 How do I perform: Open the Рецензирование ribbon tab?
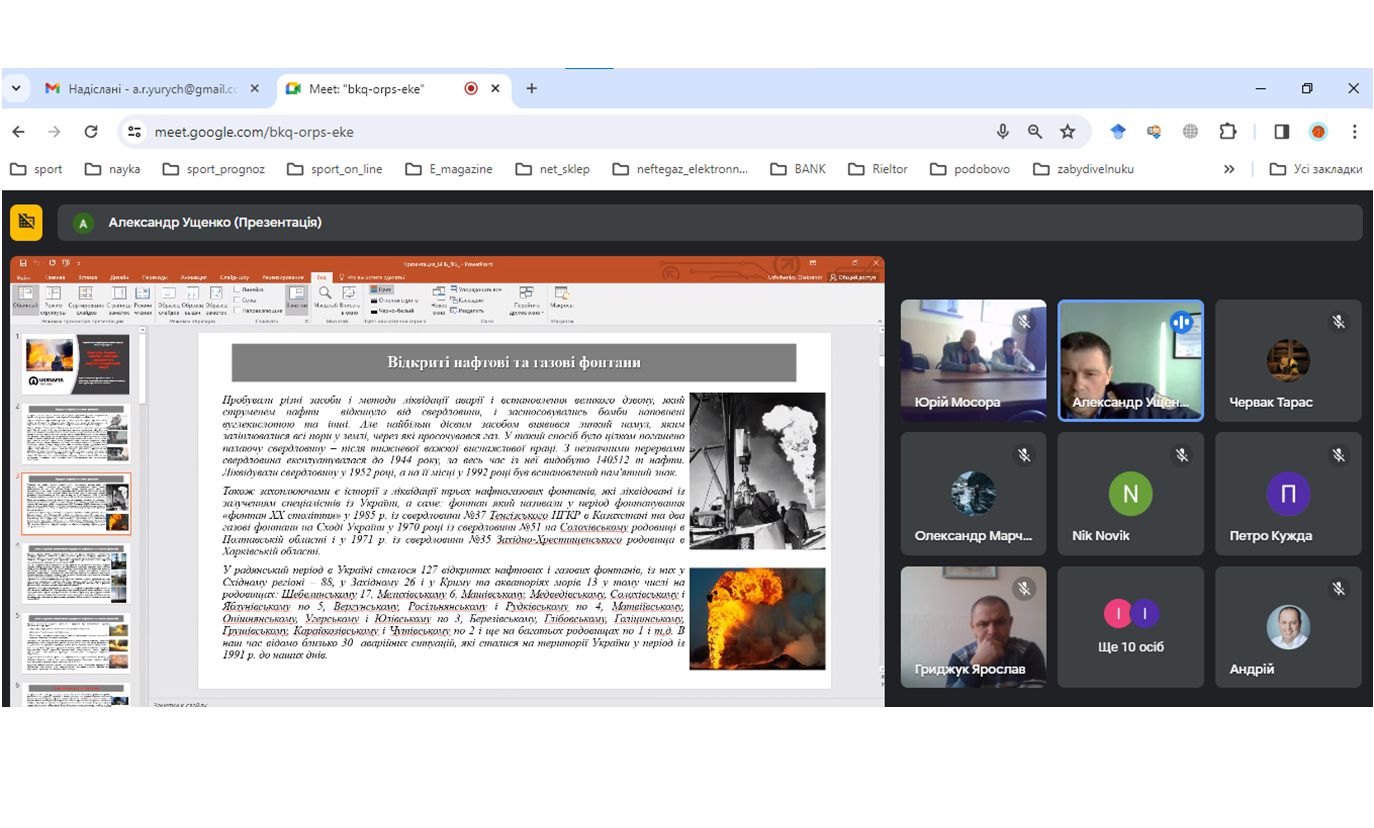[283, 277]
